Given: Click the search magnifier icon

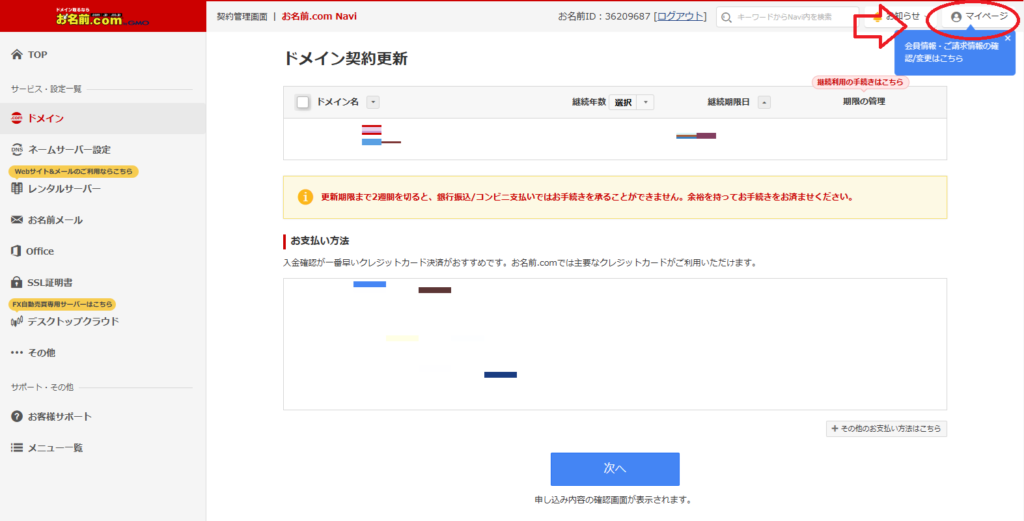Looking at the screenshot, I should tap(726, 17).
